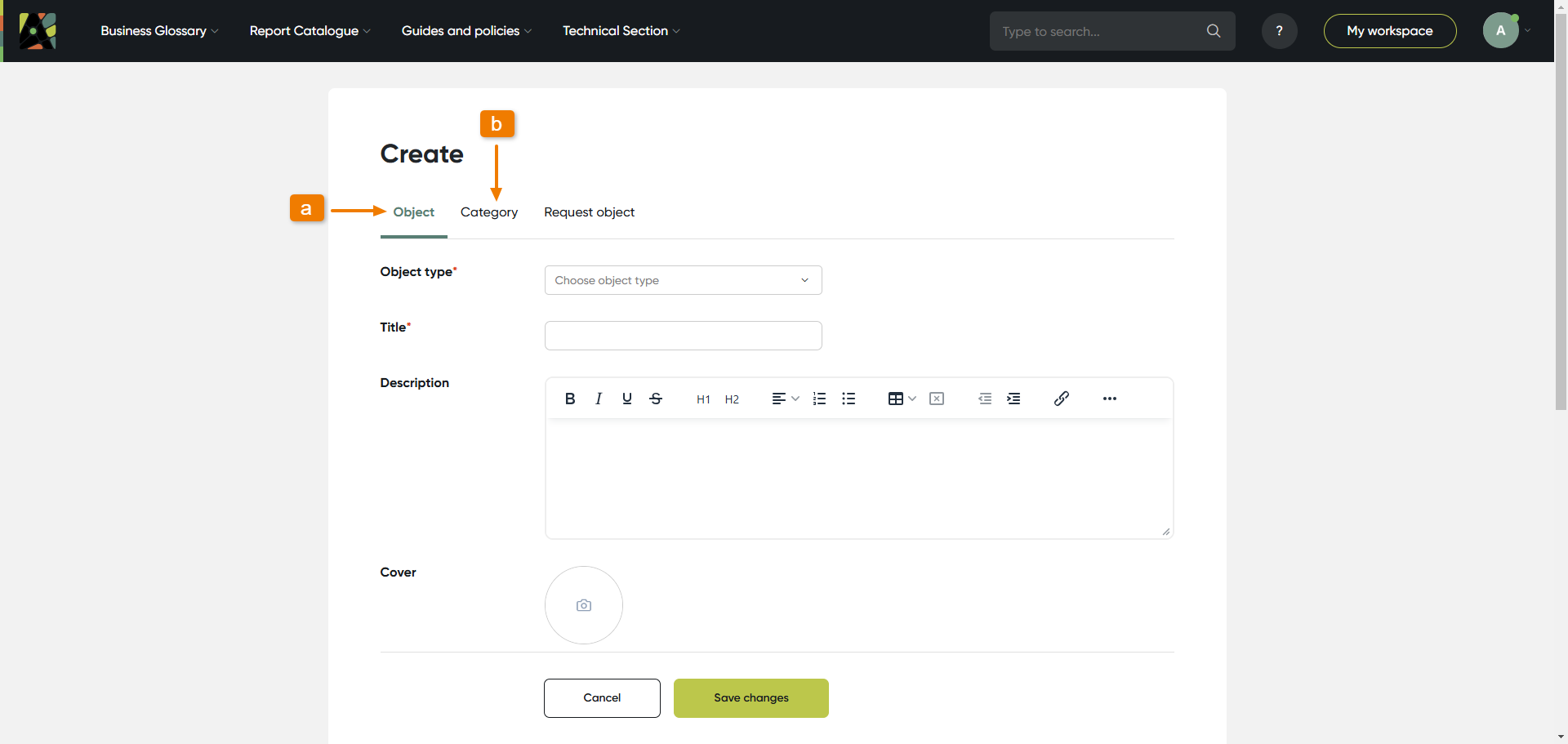The image size is (1568, 744).
Task: Apply italic formatting in description toolbar
Action: pos(599,399)
